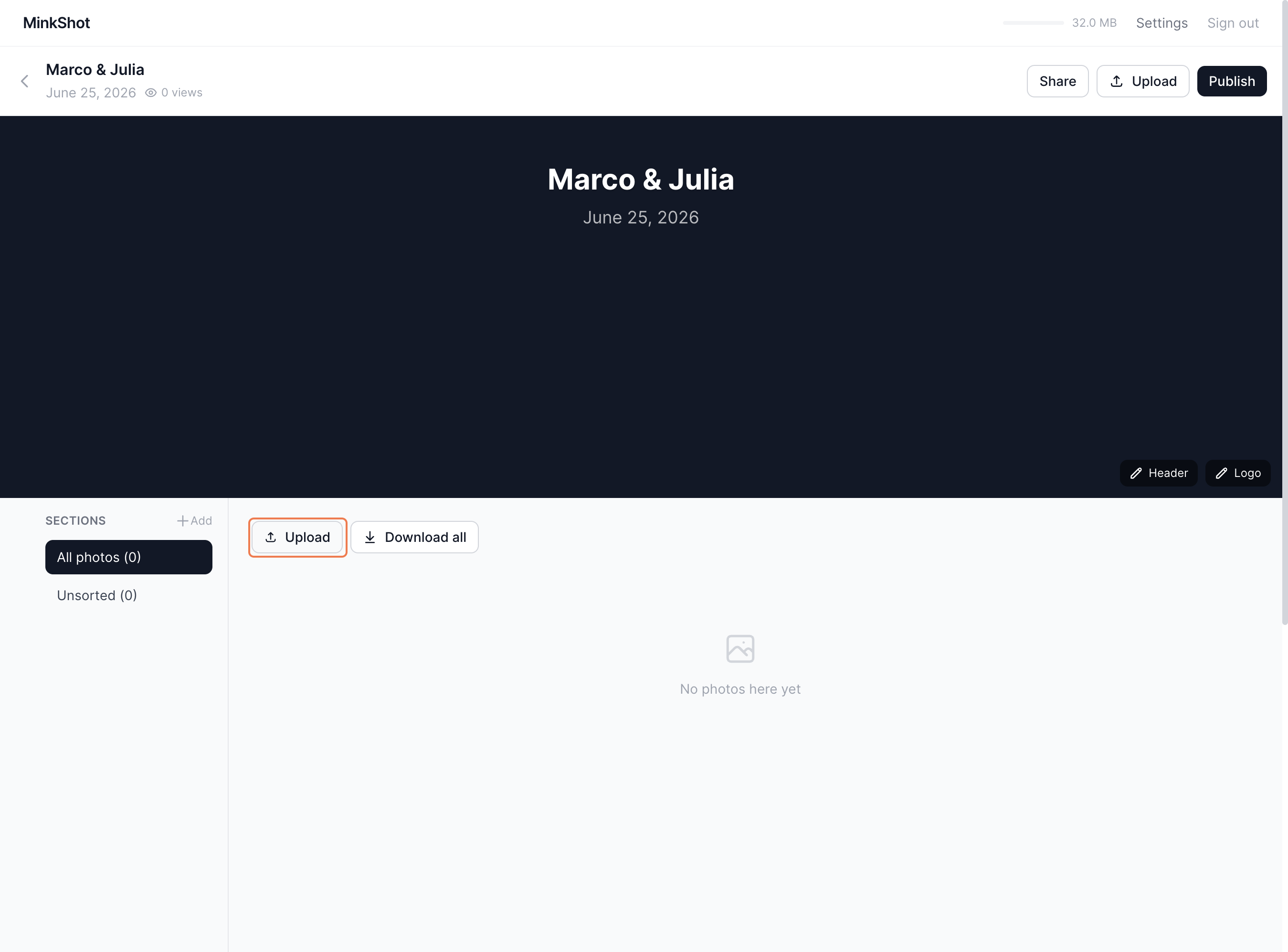Select the upload icon in the top toolbar

1117,81
